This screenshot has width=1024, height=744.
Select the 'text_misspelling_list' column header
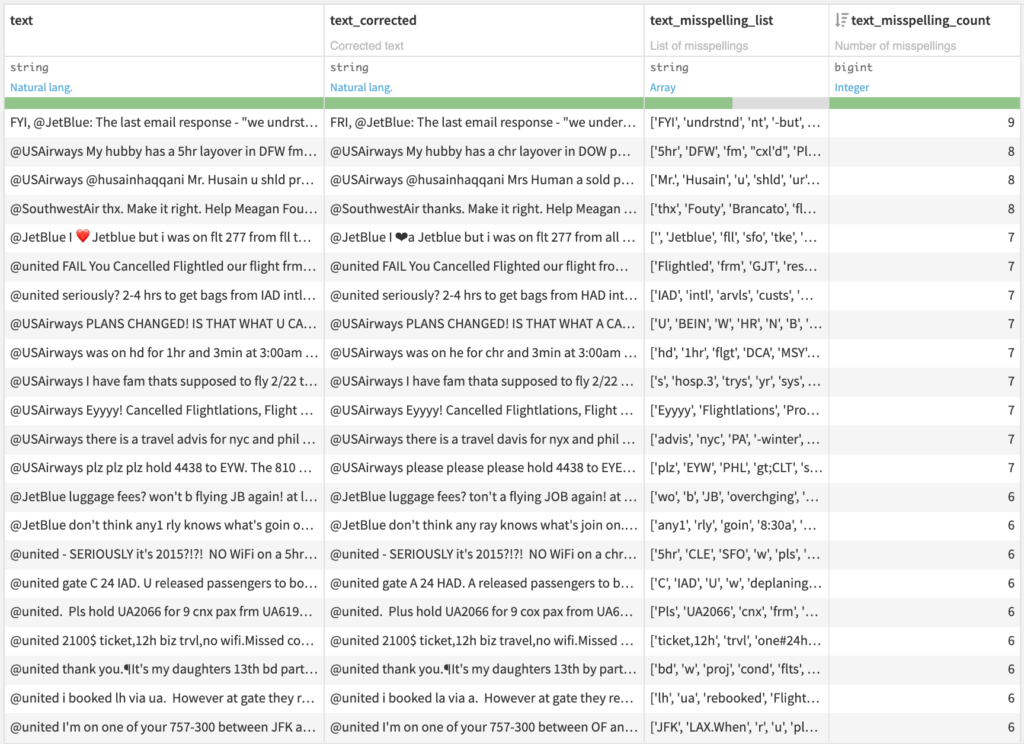tap(711, 20)
